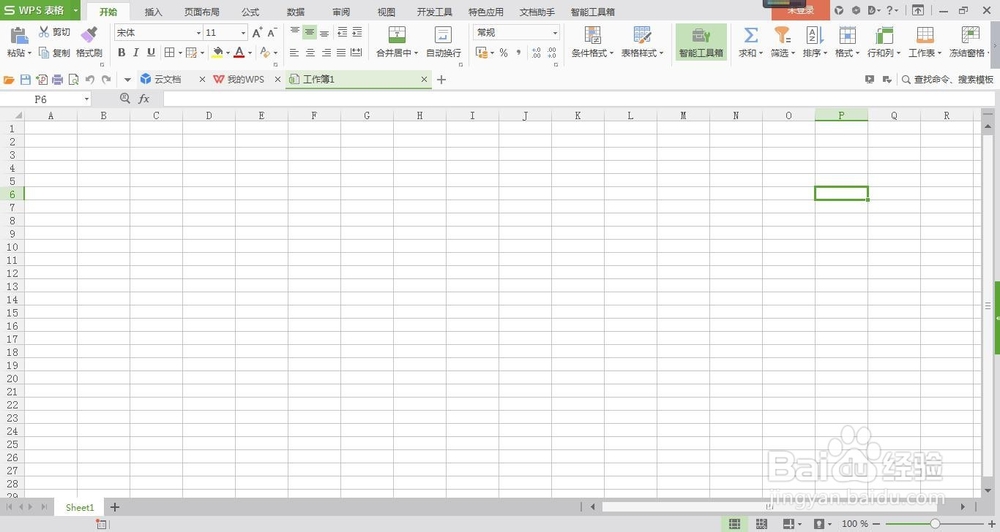This screenshot has height=532, width=1000.
Task: Expand the paste options arrow
Action: 29,53
